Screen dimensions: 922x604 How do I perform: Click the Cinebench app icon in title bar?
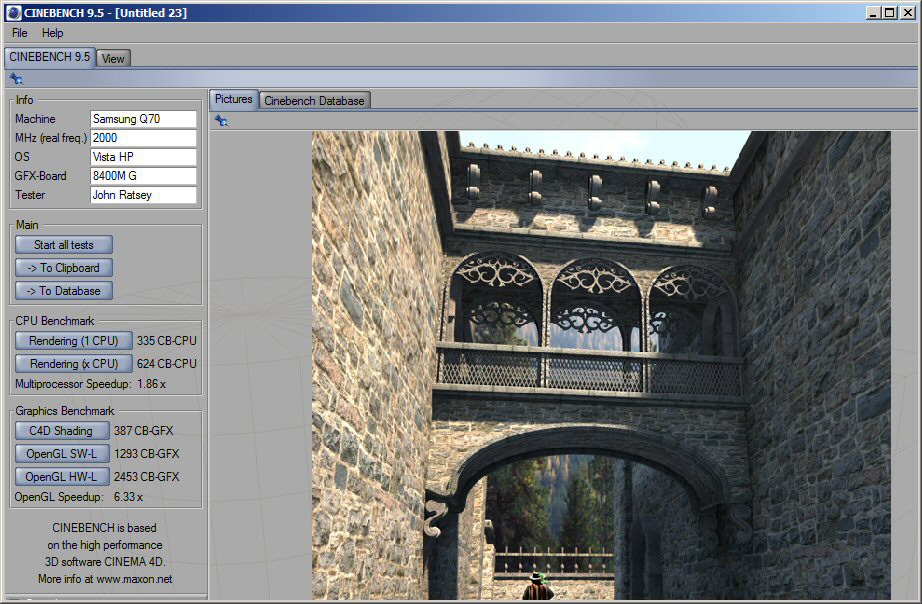pos(13,12)
